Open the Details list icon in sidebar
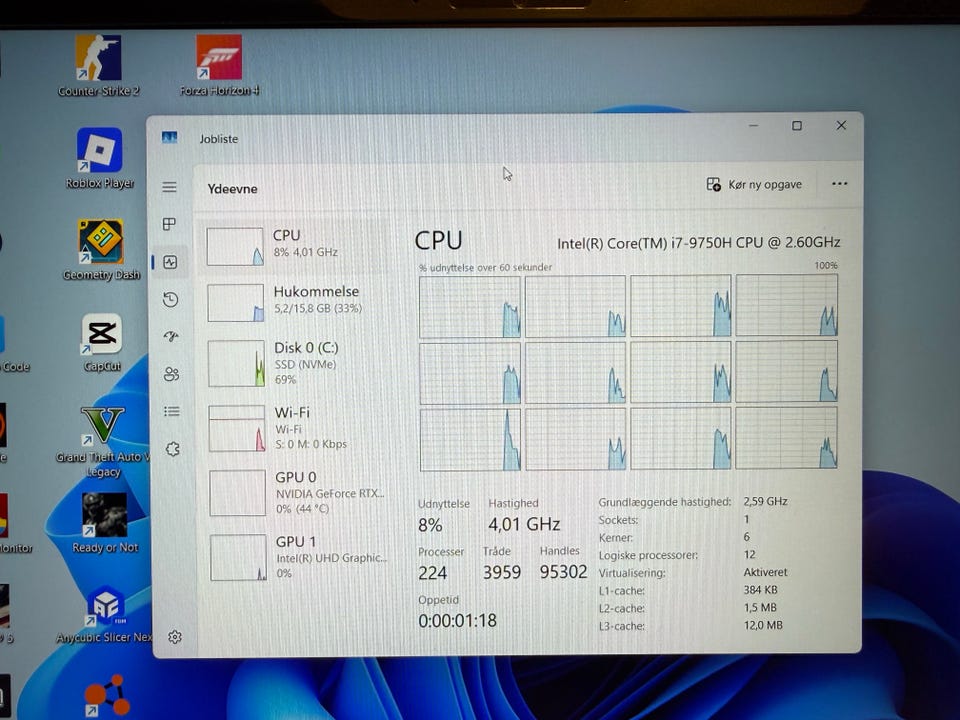This screenshot has width=960, height=720. (172, 411)
